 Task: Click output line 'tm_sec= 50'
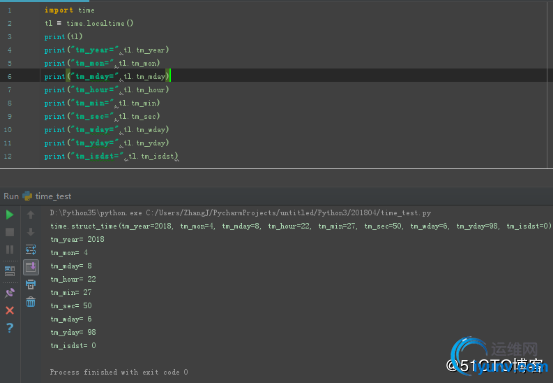pos(71,306)
